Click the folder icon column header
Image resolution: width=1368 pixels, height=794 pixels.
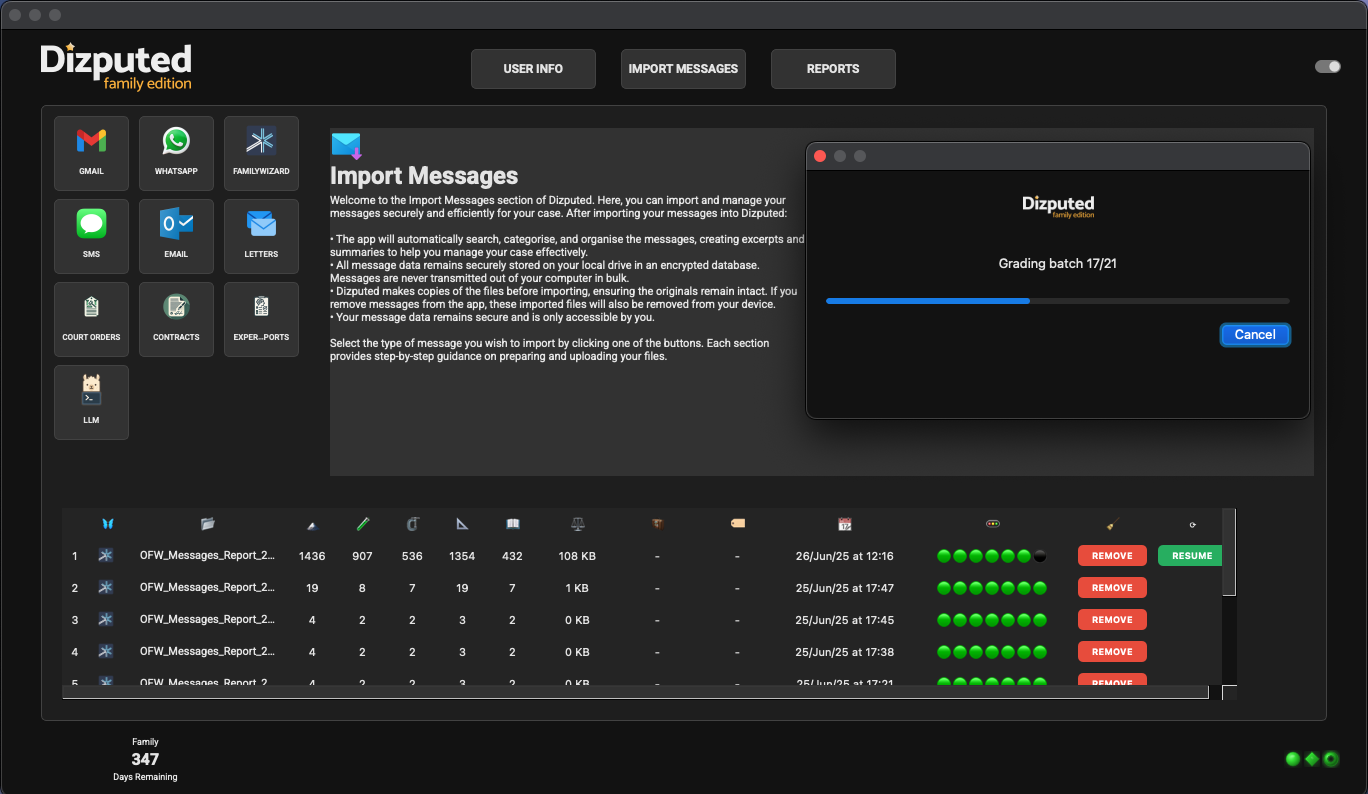pyautogui.click(x=207, y=523)
